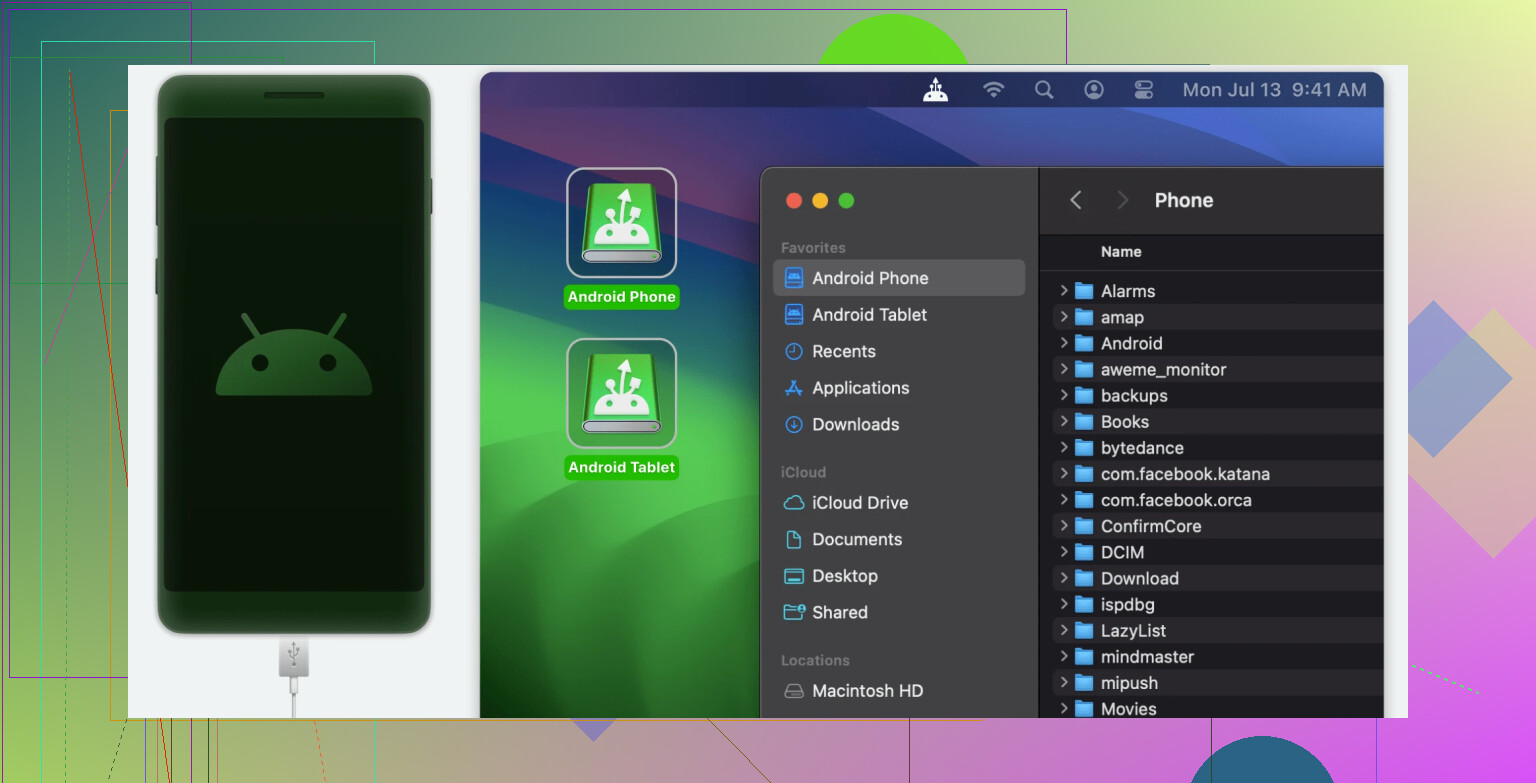Select the bytedance folder icon
The width and height of the screenshot is (1536, 783).
(x=1084, y=448)
